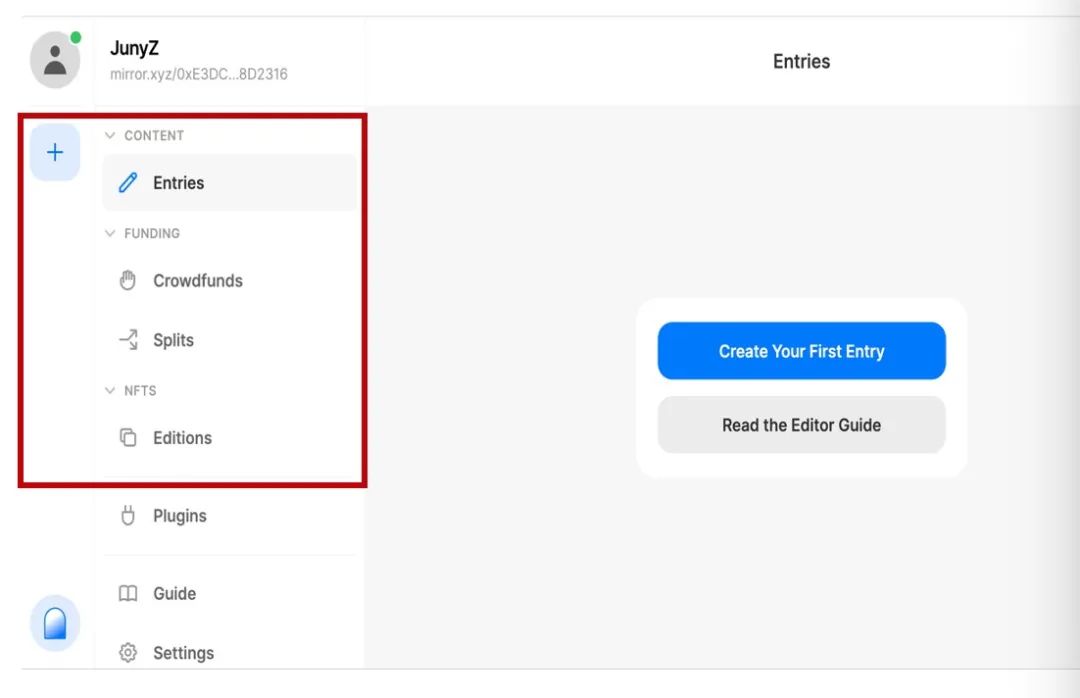Collapse the NFTS section chevron
The width and height of the screenshot is (1080, 698).
click(x=110, y=391)
